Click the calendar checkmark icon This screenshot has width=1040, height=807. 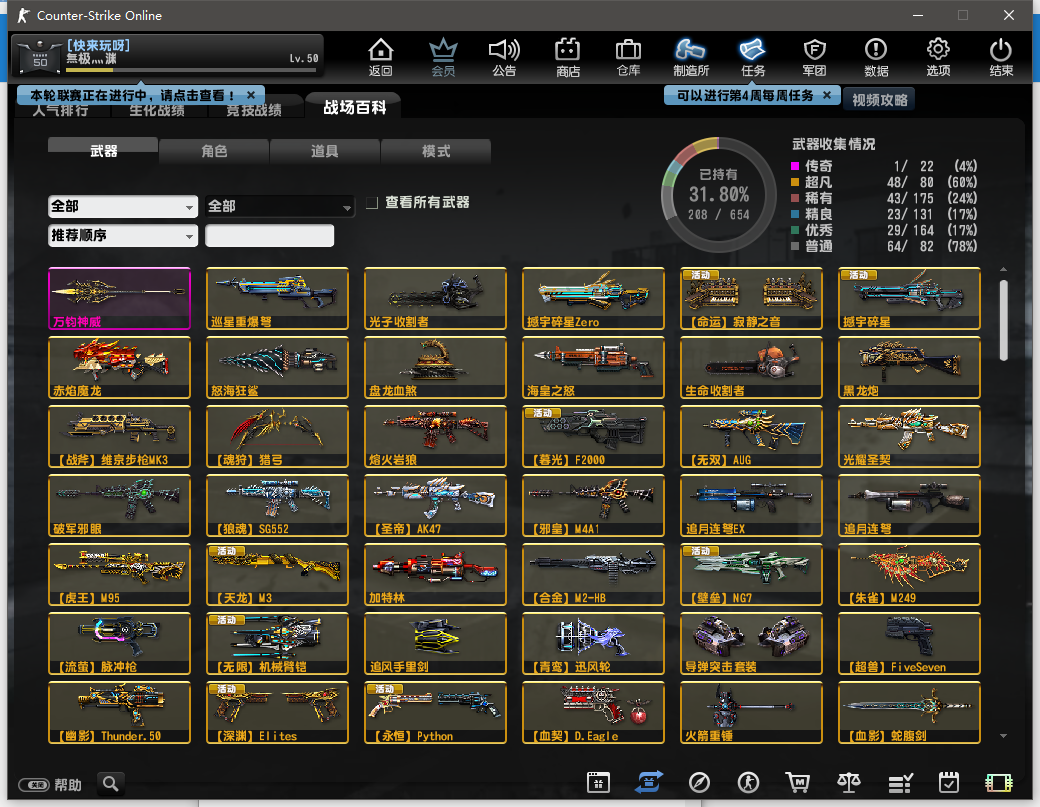(x=949, y=783)
